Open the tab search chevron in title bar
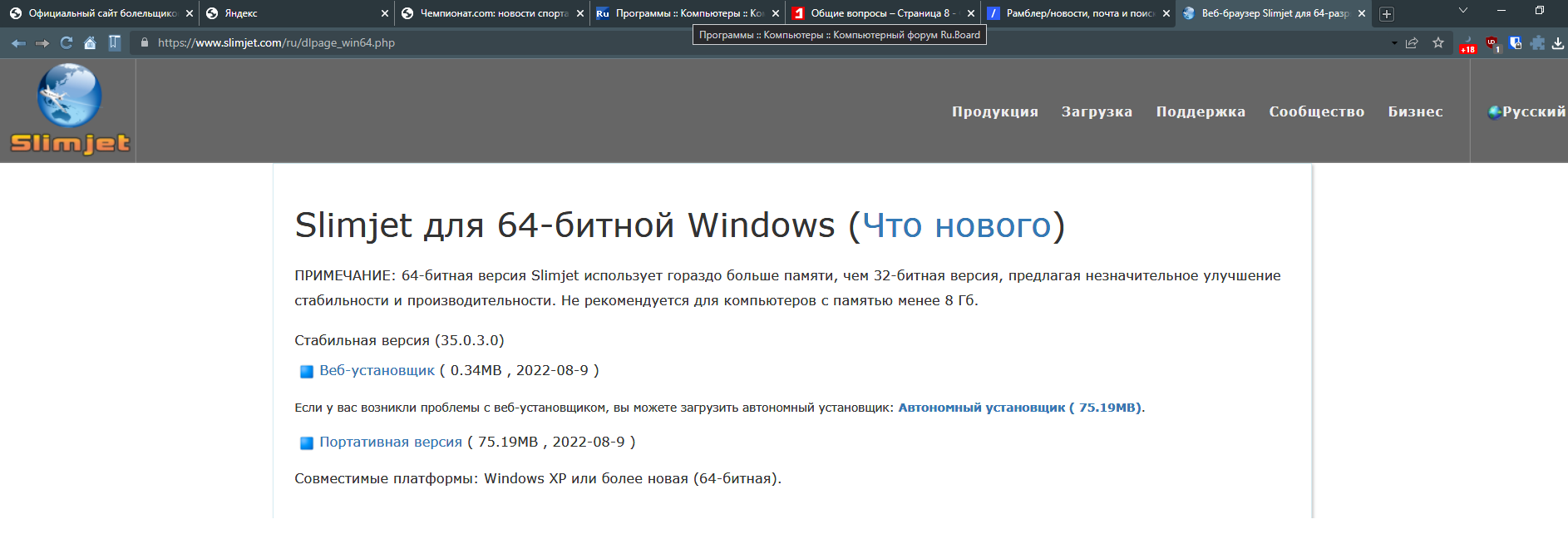This screenshot has width=1568, height=539. [1463, 11]
